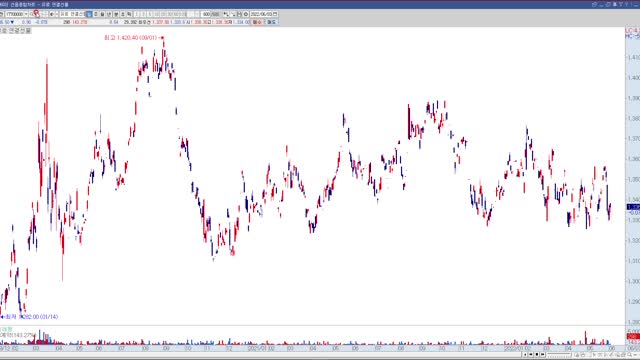Image resolution: width=640 pixels, height=360 pixels.
Task: Click the heart favorites icon in toolbar
Action: (116, 14)
